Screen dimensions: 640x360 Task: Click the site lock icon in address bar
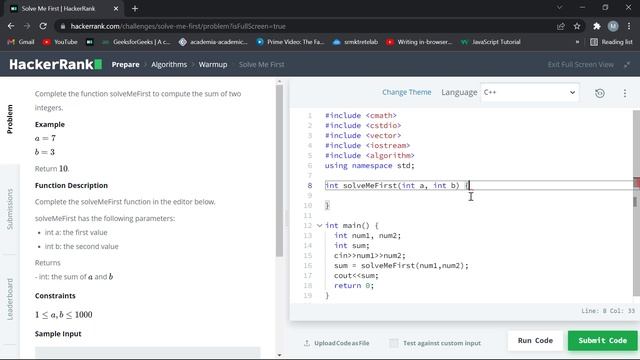pos(62,26)
